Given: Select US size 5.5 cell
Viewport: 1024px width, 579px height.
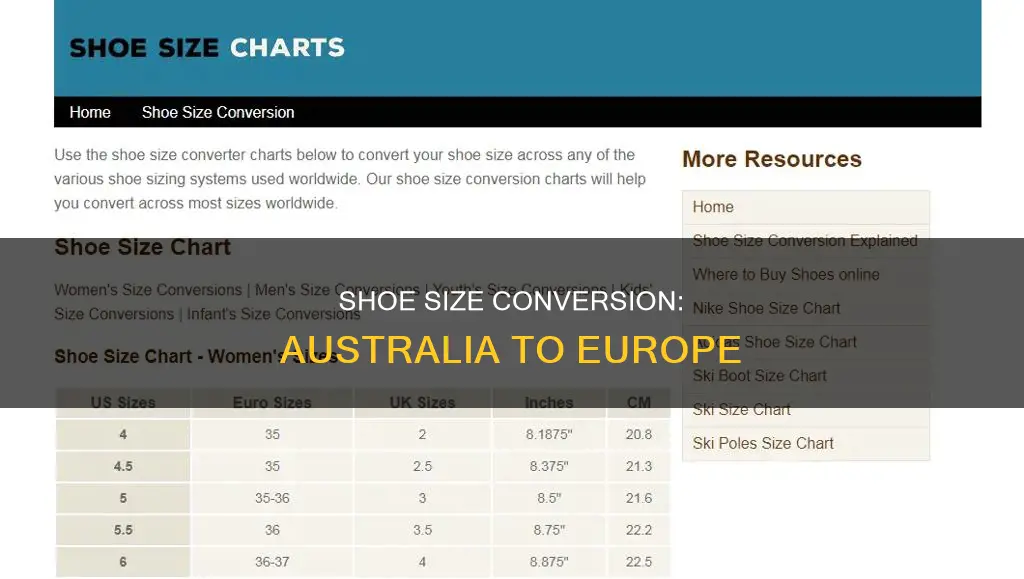Looking at the screenshot, I should (123, 530).
